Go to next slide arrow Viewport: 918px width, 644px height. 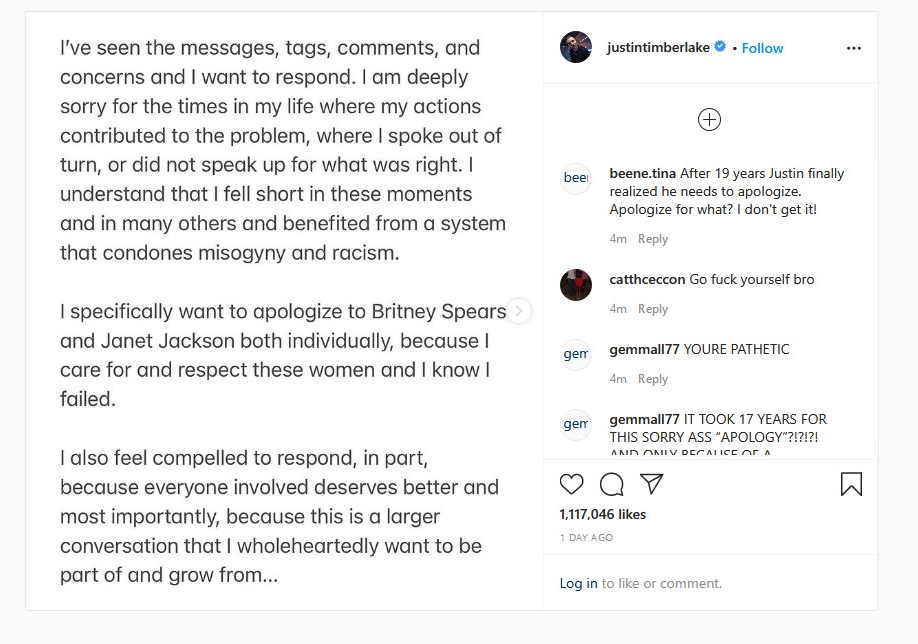tap(518, 311)
